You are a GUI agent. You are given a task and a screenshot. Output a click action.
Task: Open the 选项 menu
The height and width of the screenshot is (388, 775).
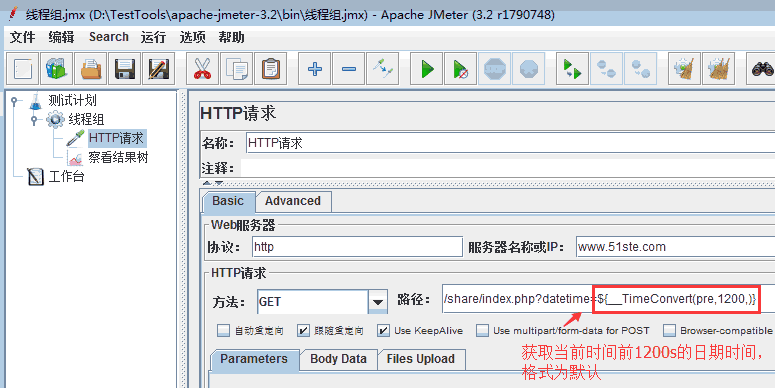pyautogui.click(x=192, y=37)
